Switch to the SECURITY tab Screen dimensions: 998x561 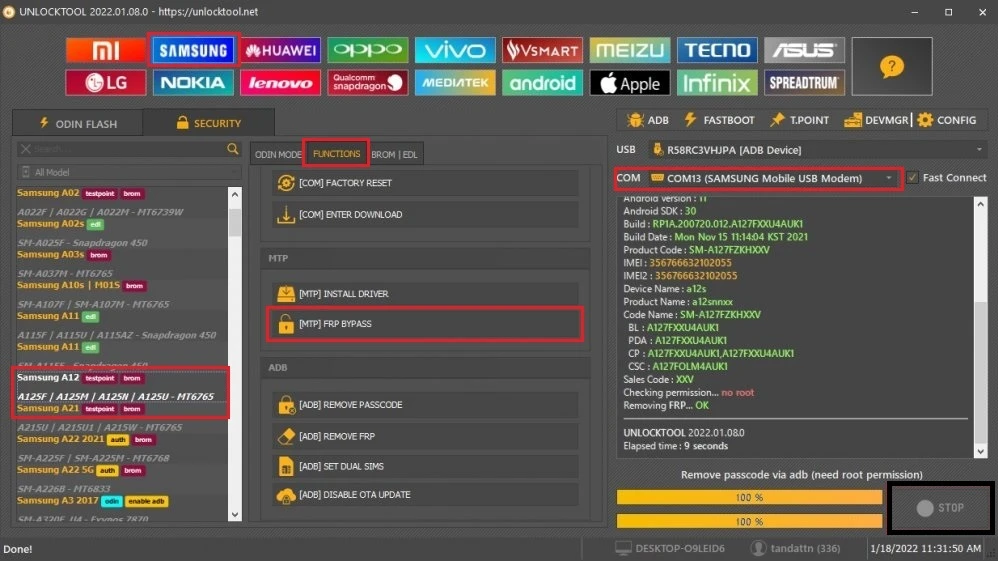[209, 123]
